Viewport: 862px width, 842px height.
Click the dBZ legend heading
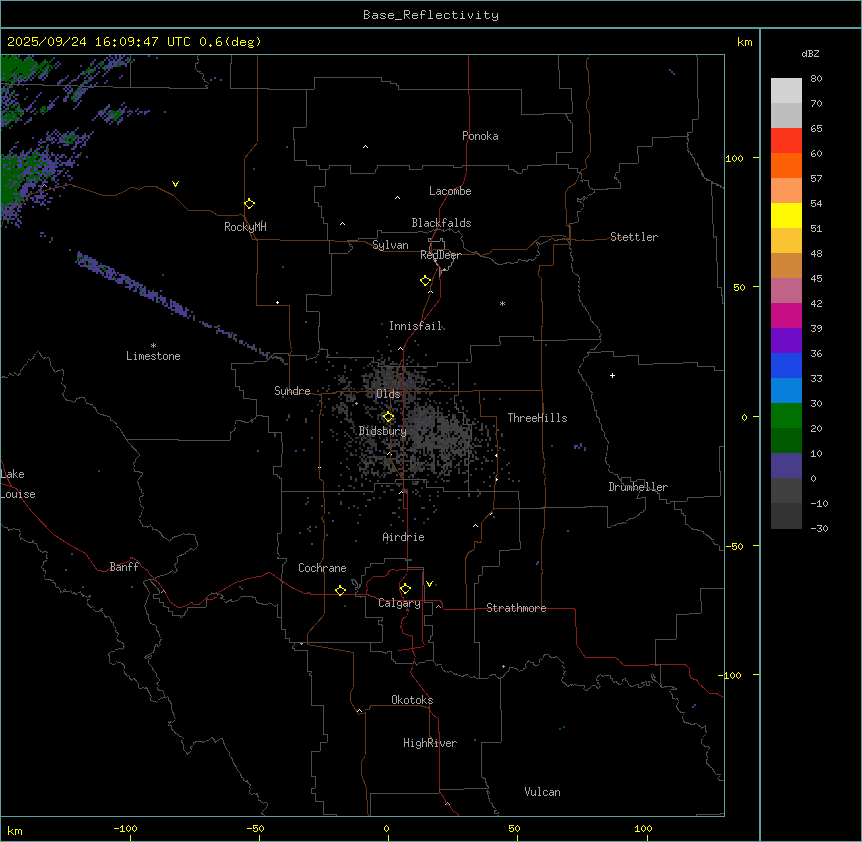click(x=811, y=53)
